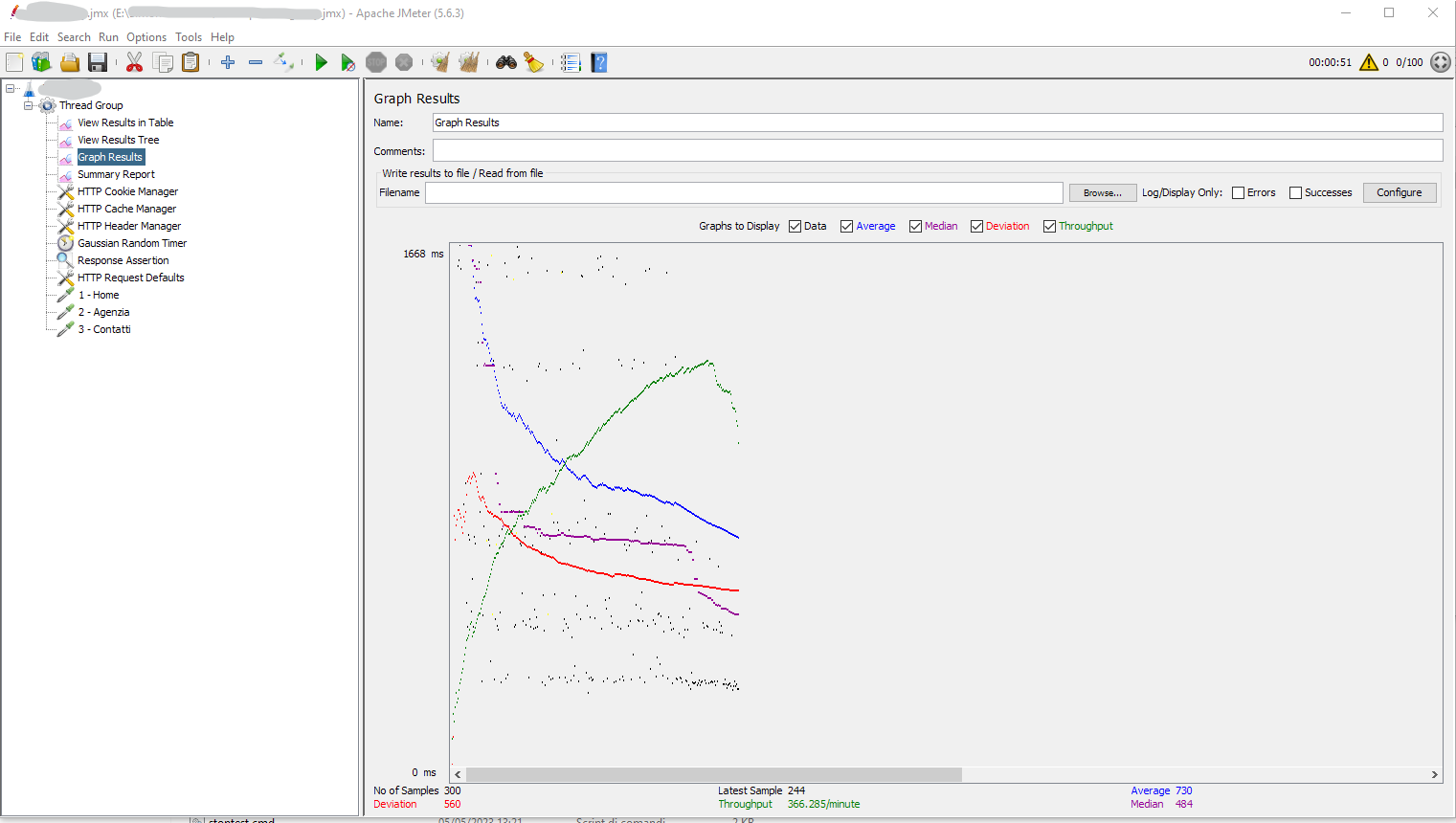This screenshot has height=823, width=1456.
Task: Collapse the Thread Group tree node
Action: click(28, 105)
